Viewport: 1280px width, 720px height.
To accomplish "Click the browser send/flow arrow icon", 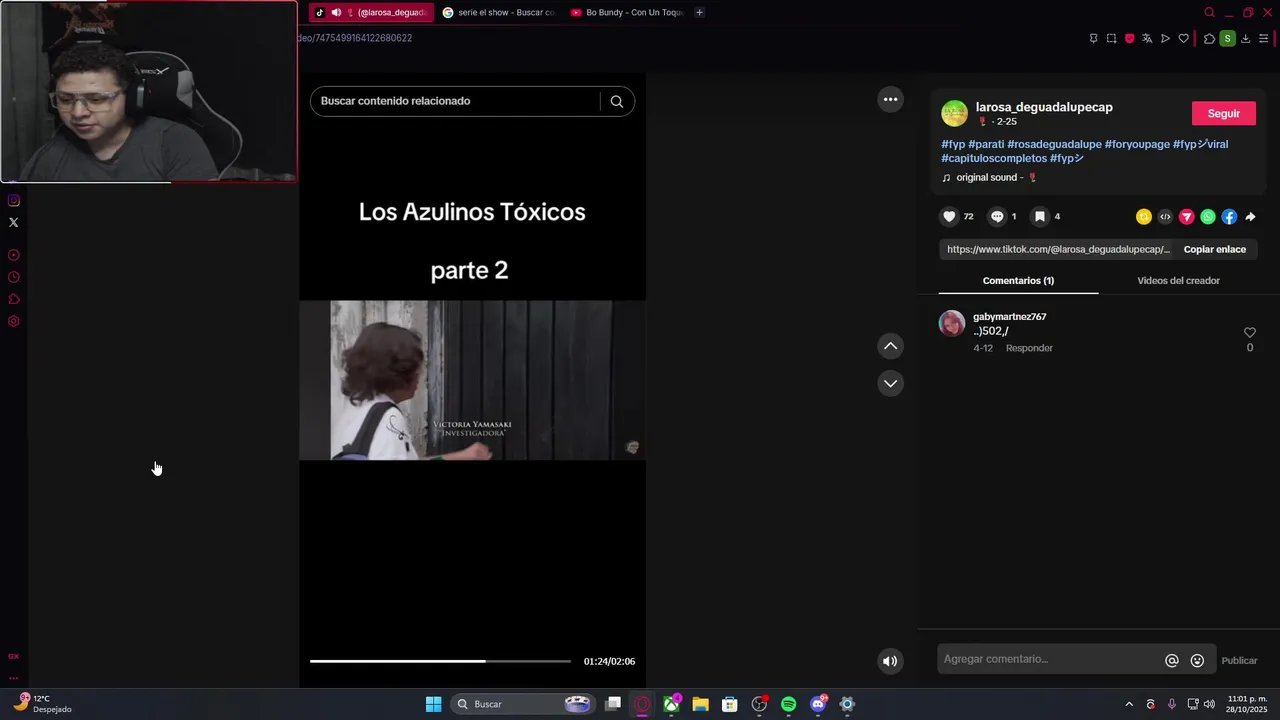I will [x=1165, y=38].
